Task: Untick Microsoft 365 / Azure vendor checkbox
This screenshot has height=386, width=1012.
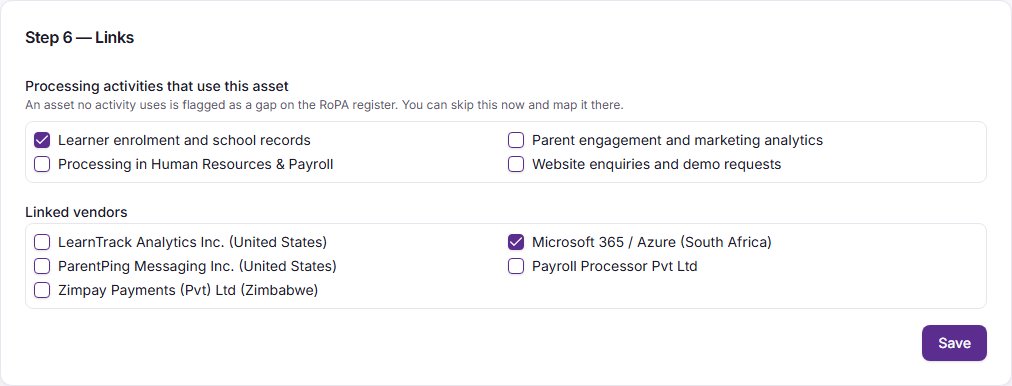Action: pos(516,242)
